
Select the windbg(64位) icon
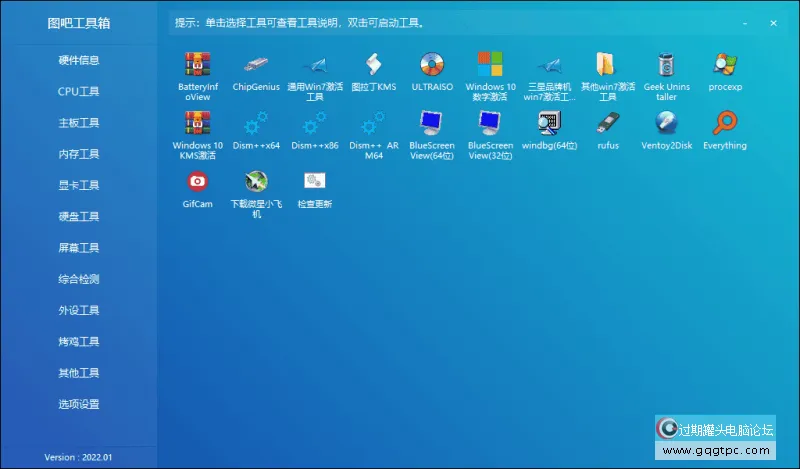549,123
